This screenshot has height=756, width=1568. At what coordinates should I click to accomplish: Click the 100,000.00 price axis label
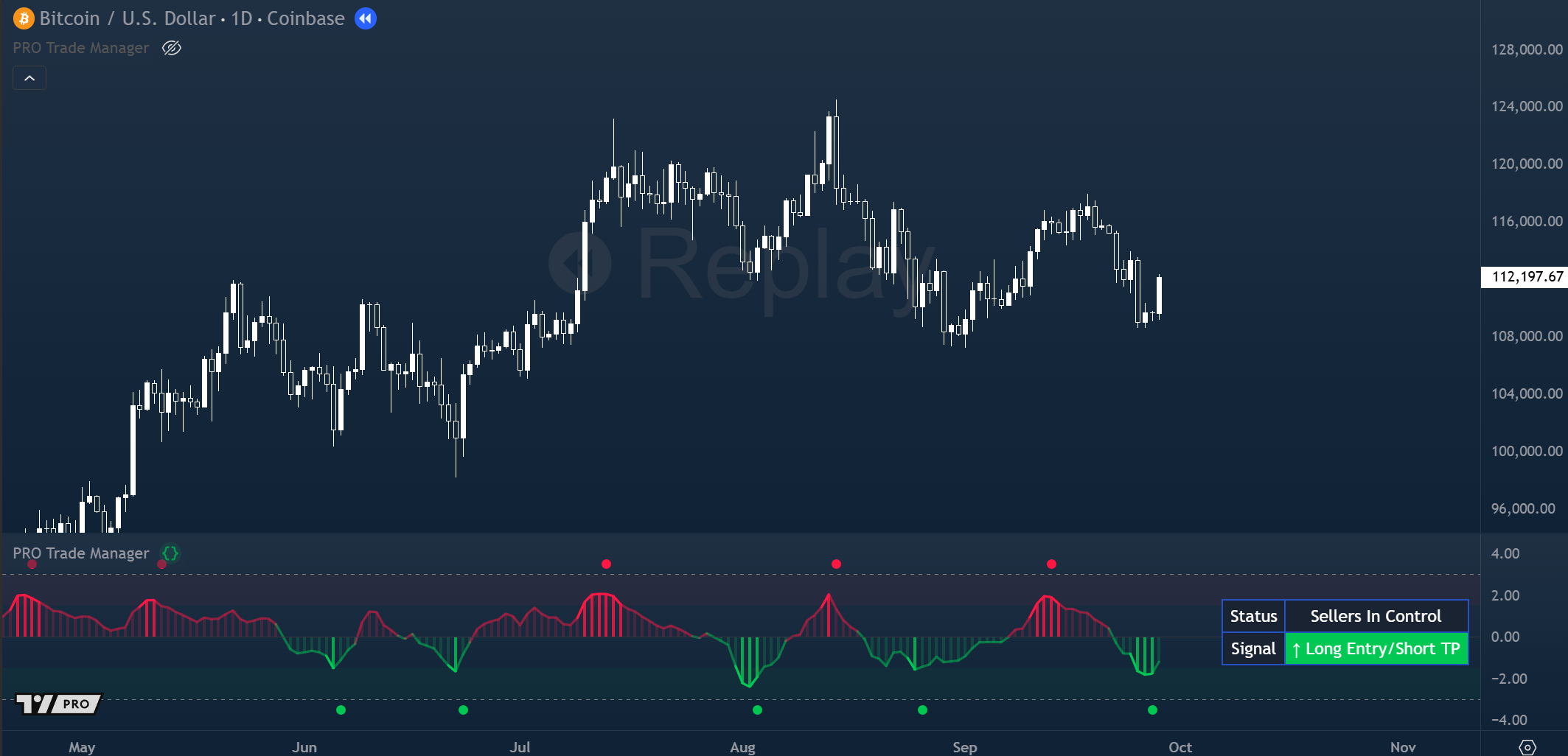click(1527, 451)
